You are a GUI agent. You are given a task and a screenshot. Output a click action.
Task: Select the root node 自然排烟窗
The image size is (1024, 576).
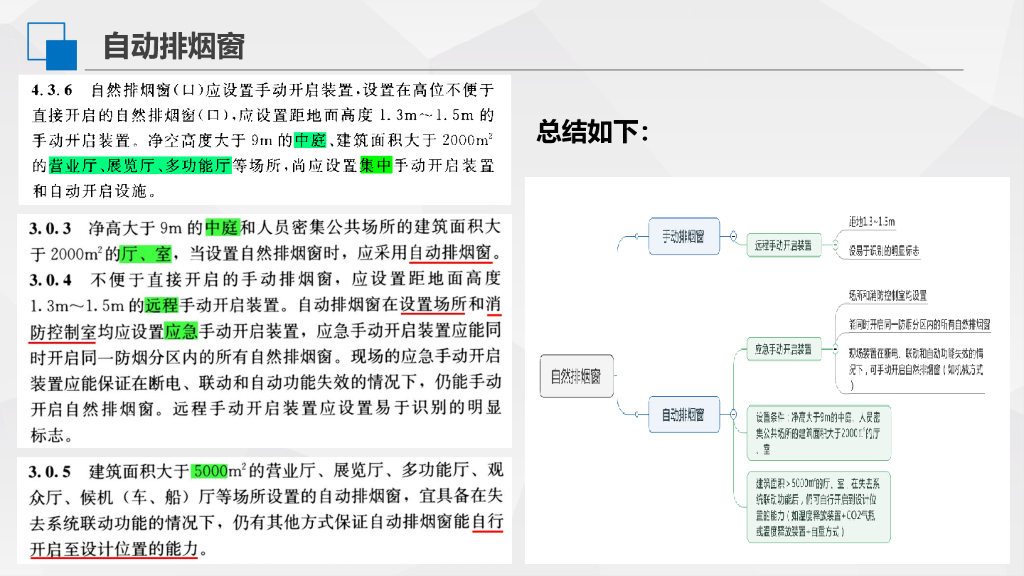pos(577,376)
